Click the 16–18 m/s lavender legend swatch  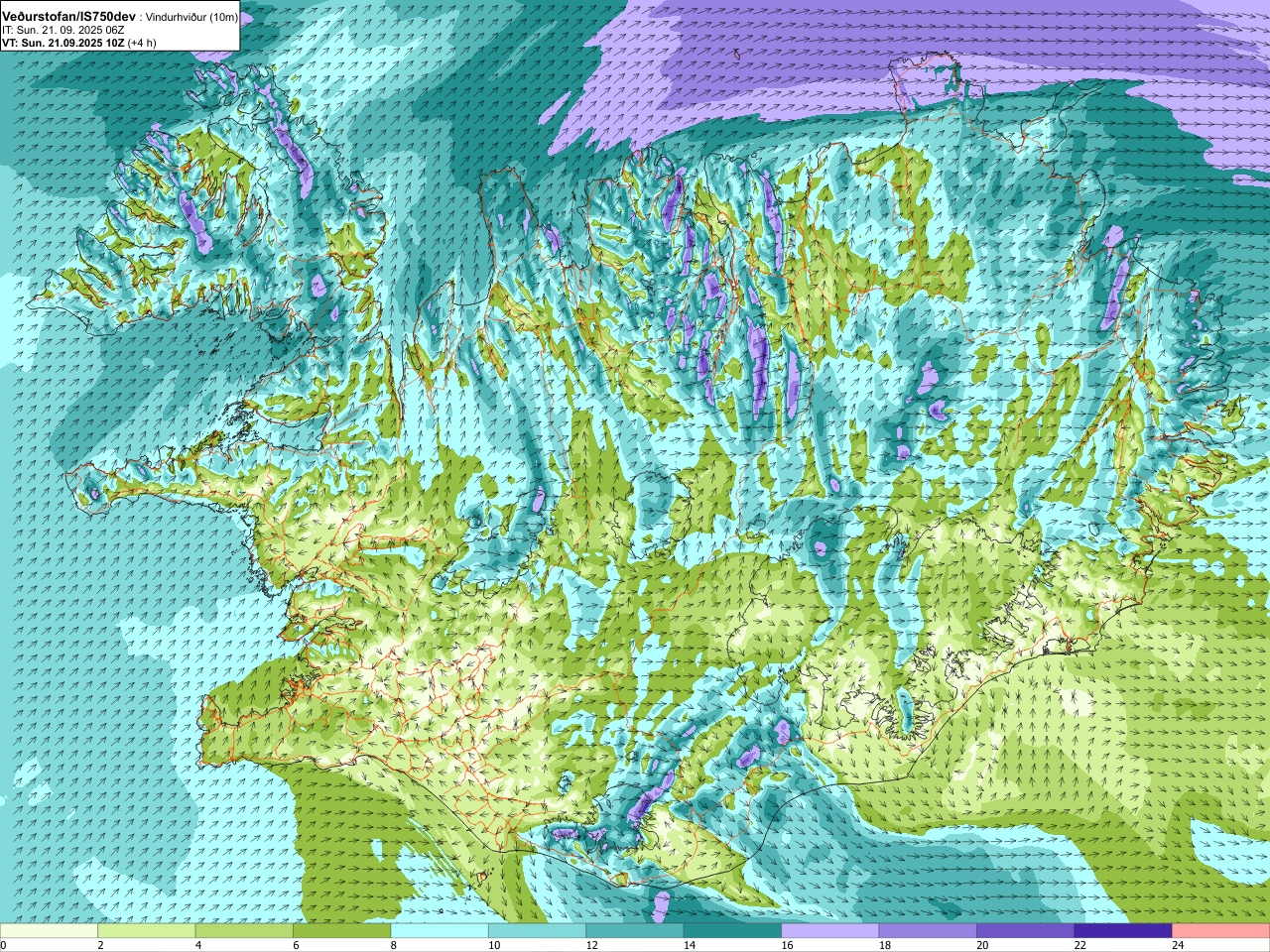point(830,931)
